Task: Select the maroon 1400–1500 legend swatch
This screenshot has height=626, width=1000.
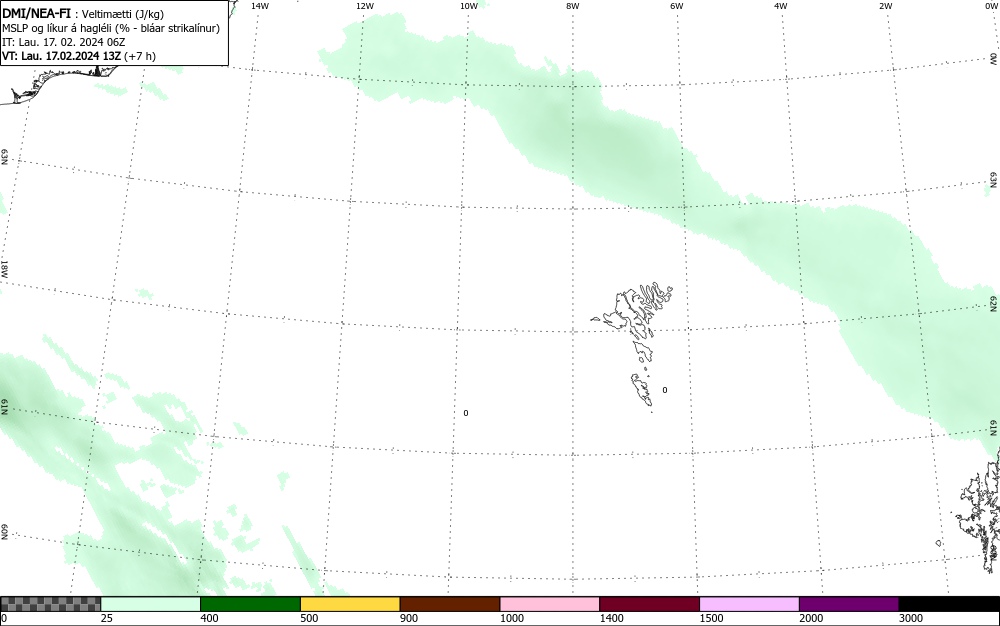Action: pos(649,604)
